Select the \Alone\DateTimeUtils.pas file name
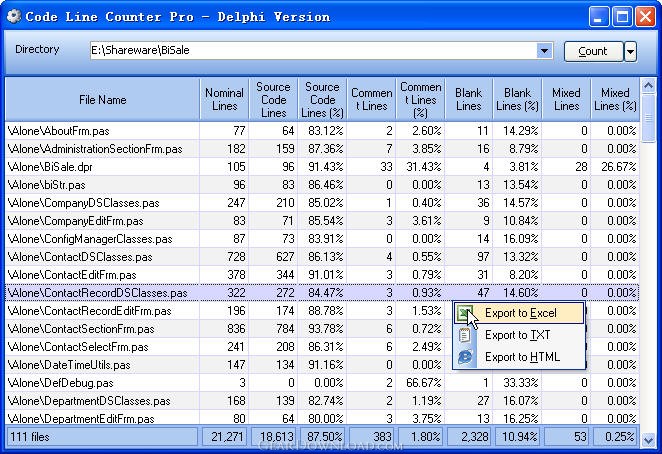662x454 pixels. coord(69,365)
